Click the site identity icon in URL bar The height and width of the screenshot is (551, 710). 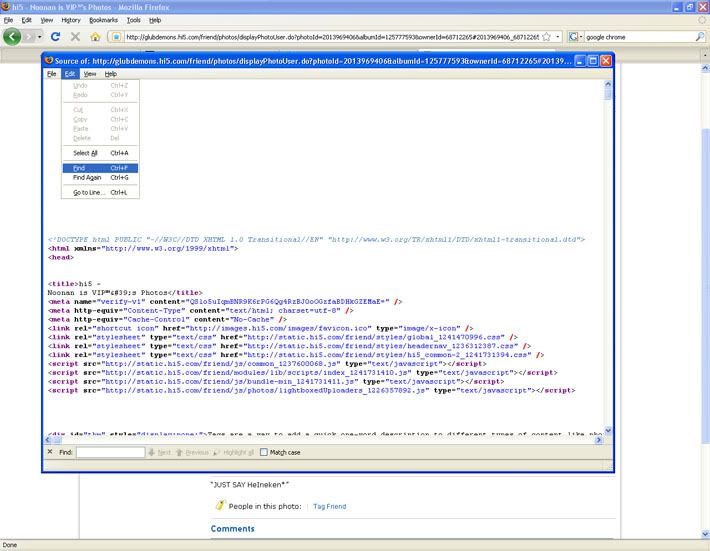point(116,37)
